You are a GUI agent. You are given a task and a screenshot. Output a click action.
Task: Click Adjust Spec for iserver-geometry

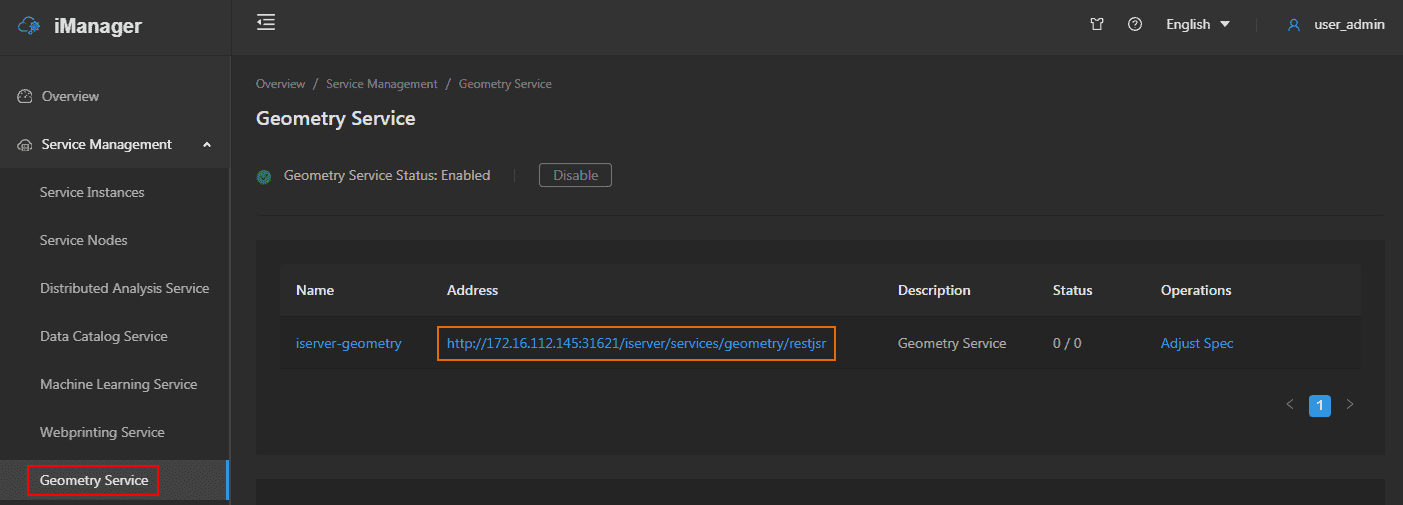(1197, 343)
